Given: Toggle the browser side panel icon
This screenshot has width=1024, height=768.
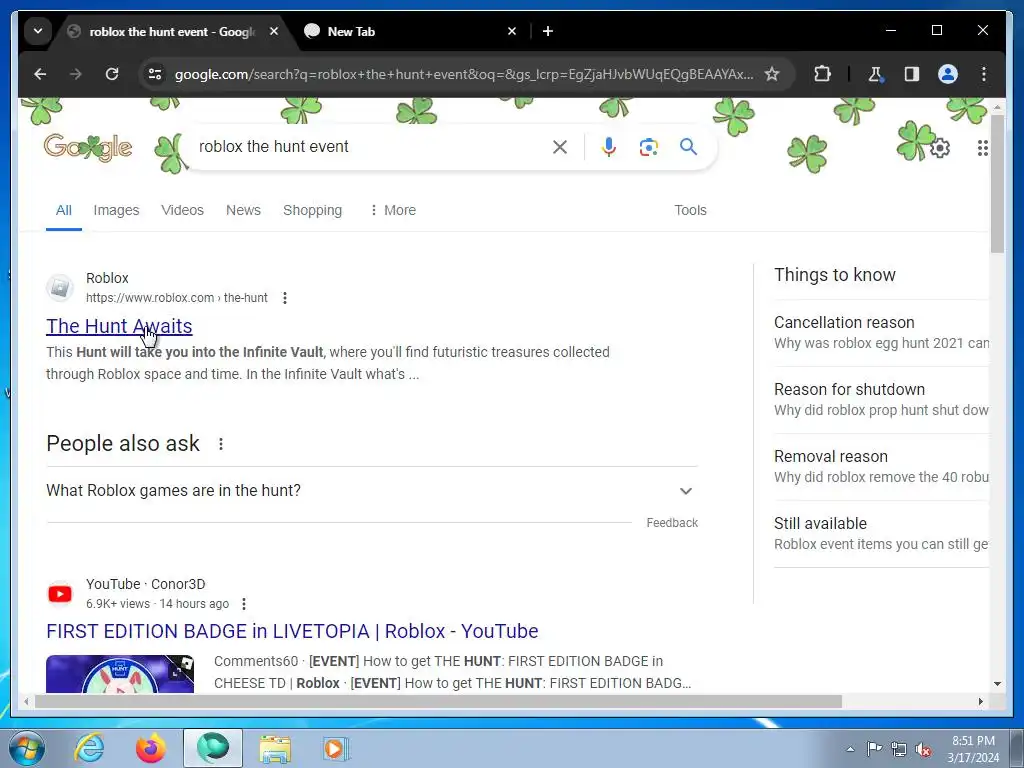Looking at the screenshot, I should click(912, 74).
